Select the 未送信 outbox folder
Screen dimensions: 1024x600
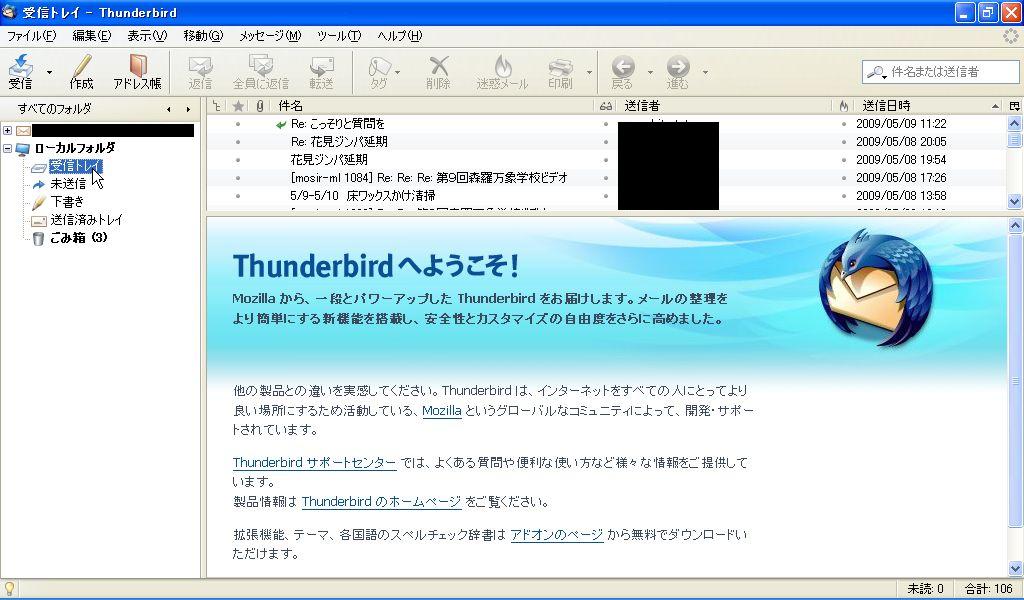point(68,184)
